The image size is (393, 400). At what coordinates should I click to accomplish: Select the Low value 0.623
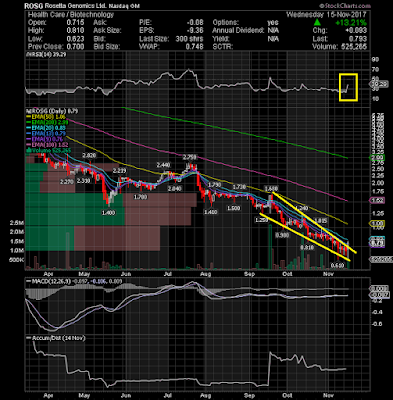[x=75, y=38]
